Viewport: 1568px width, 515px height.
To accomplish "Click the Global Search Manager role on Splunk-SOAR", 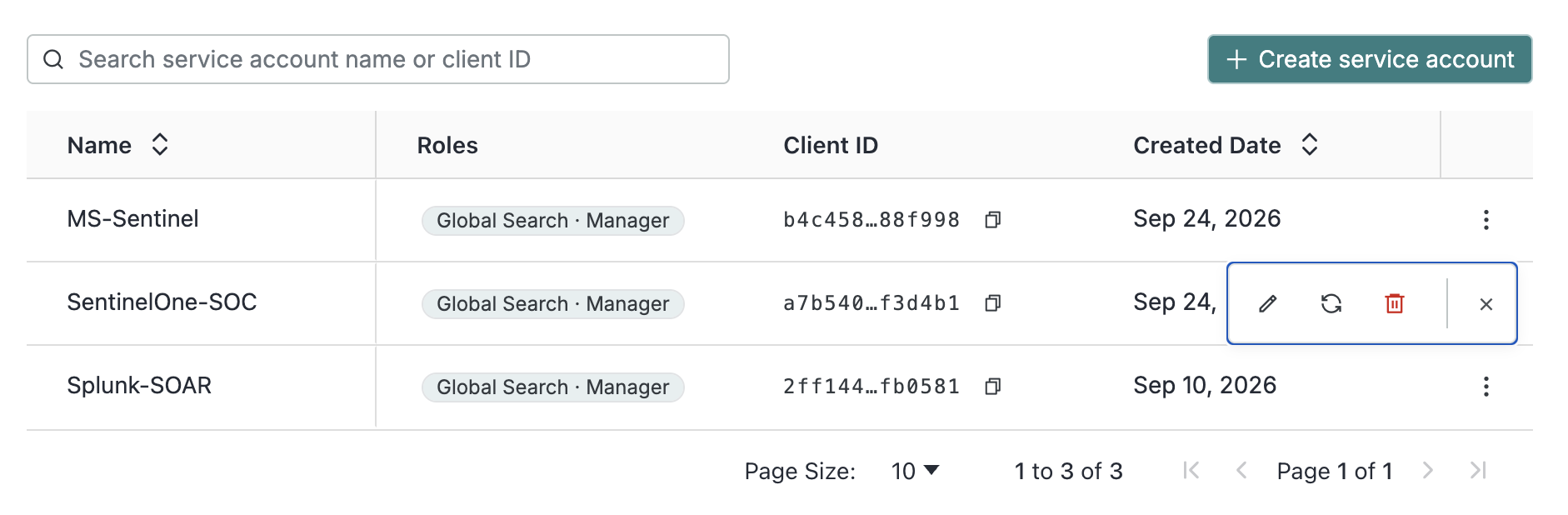I will [553, 387].
